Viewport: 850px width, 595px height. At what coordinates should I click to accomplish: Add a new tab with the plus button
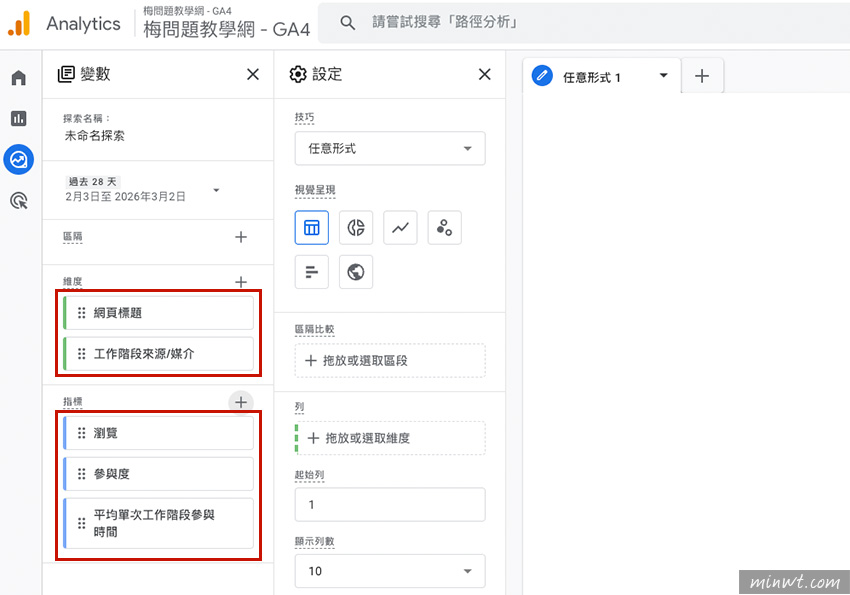701,75
